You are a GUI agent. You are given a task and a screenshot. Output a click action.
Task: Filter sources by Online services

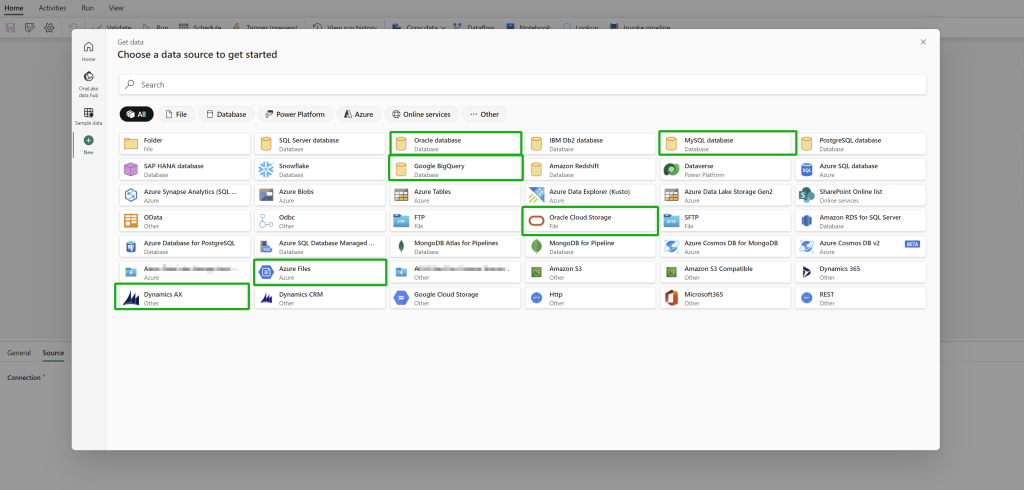(x=422, y=114)
